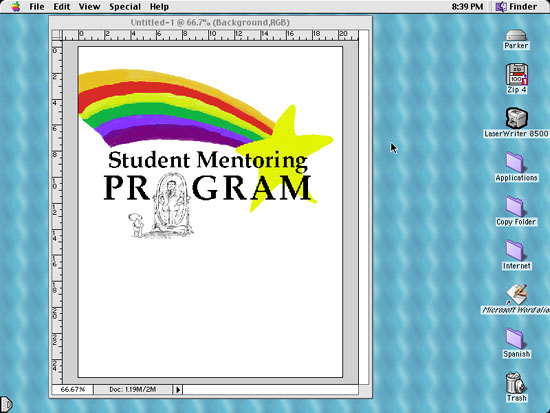Expand the document info arrow popup

(x=178, y=389)
